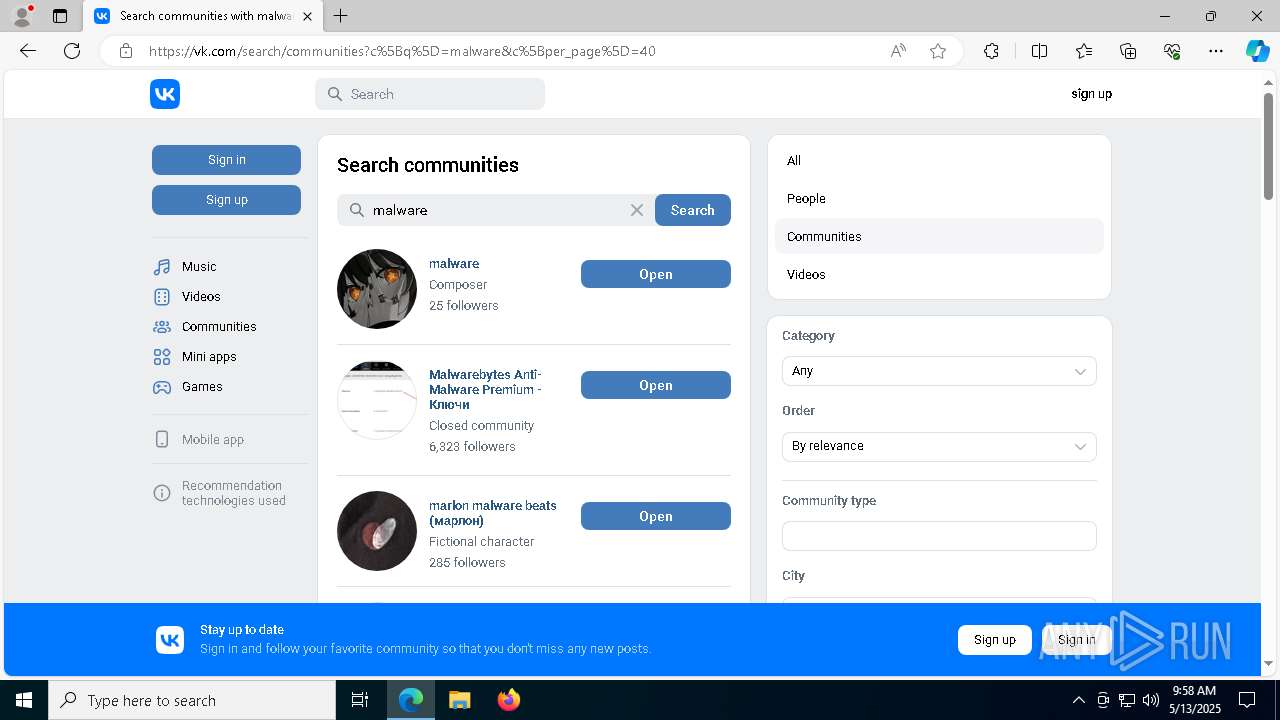
Task: Click the Malwarebytes Anti-Malware Premium title
Action: tap(486, 389)
